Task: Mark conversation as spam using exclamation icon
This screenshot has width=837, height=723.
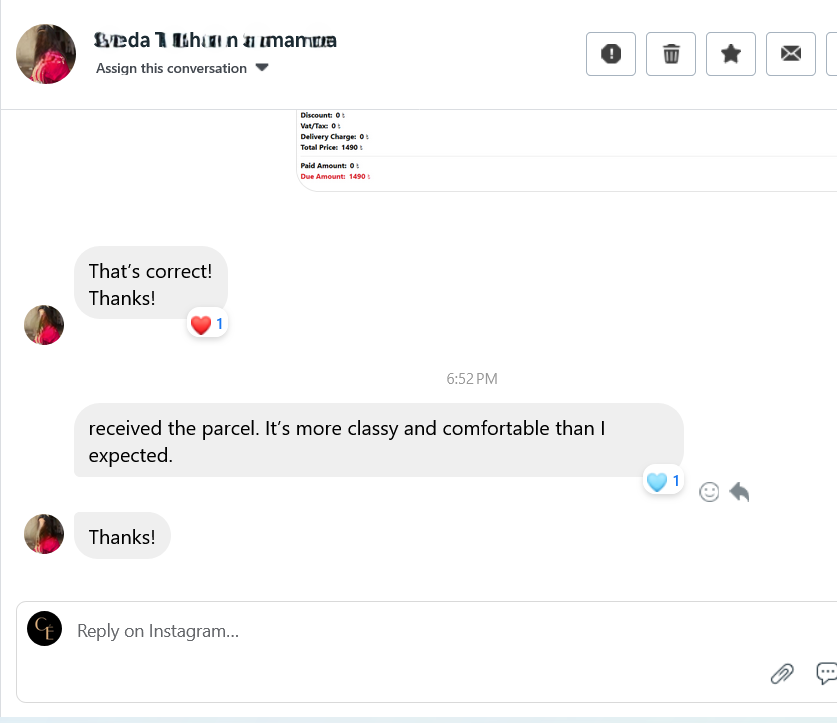Action: pos(611,54)
